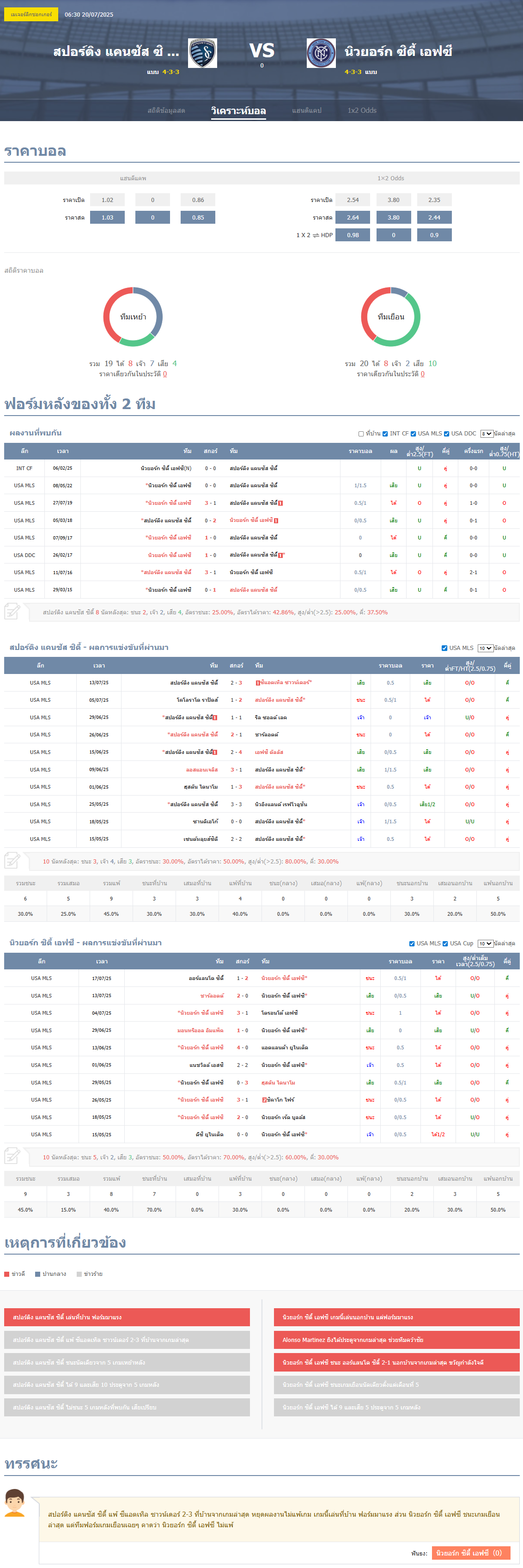This screenshot has width=523, height=1568.
Task: Uncheck USA MLS in the head-to-head filters
Action: click(x=413, y=434)
